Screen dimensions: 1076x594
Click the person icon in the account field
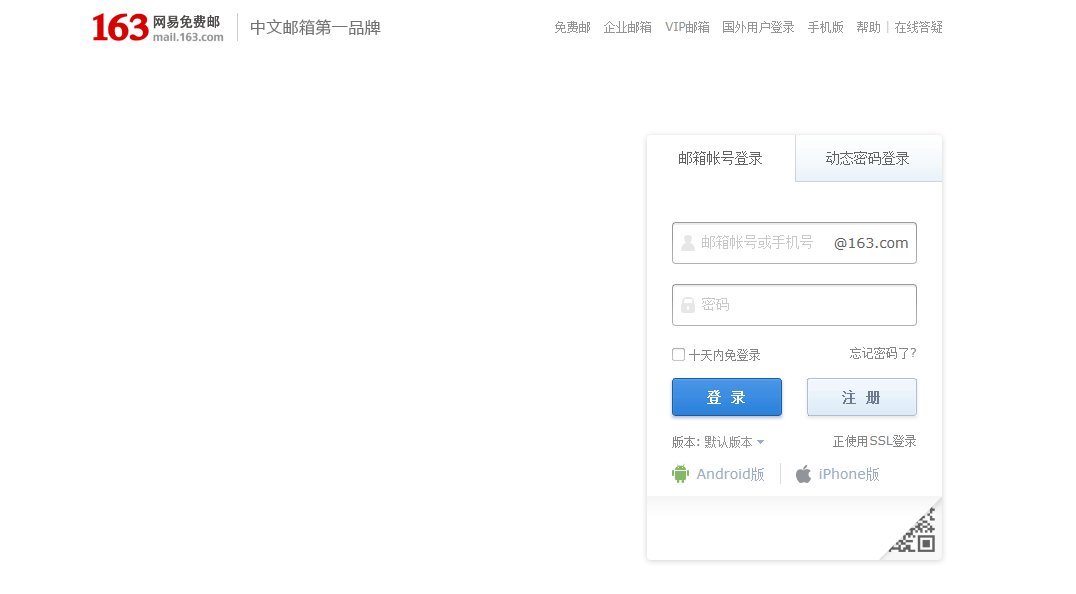coord(687,242)
